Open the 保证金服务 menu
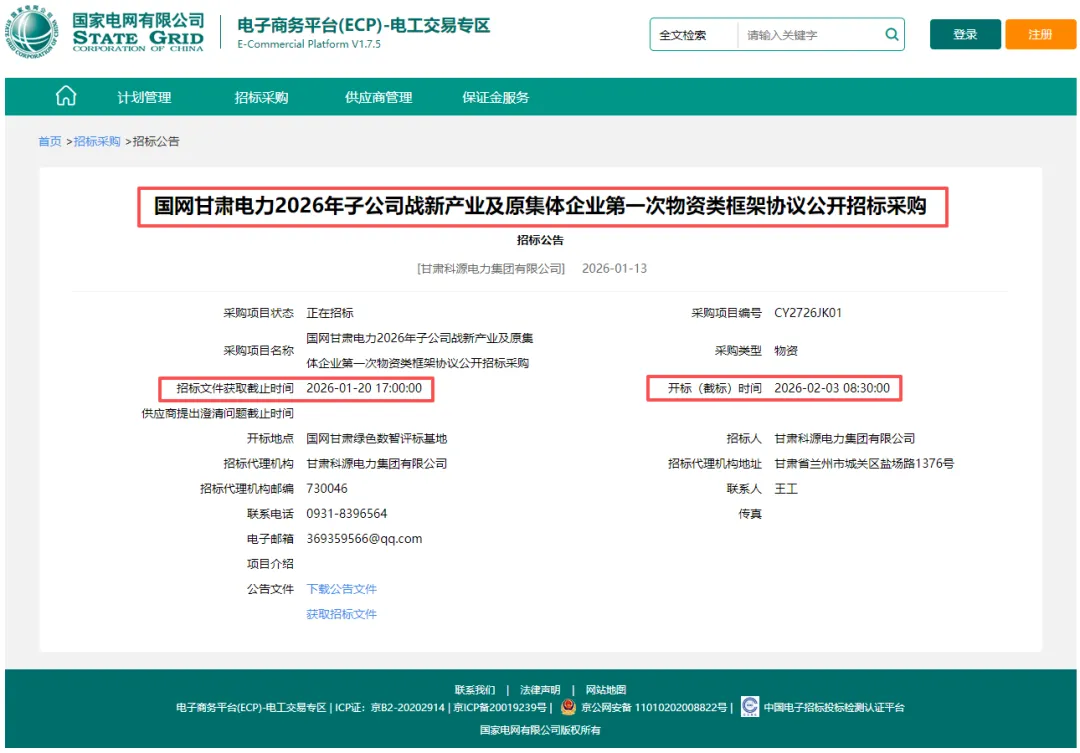1080x753 pixels. pyautogui.click(x=495, y=97)
